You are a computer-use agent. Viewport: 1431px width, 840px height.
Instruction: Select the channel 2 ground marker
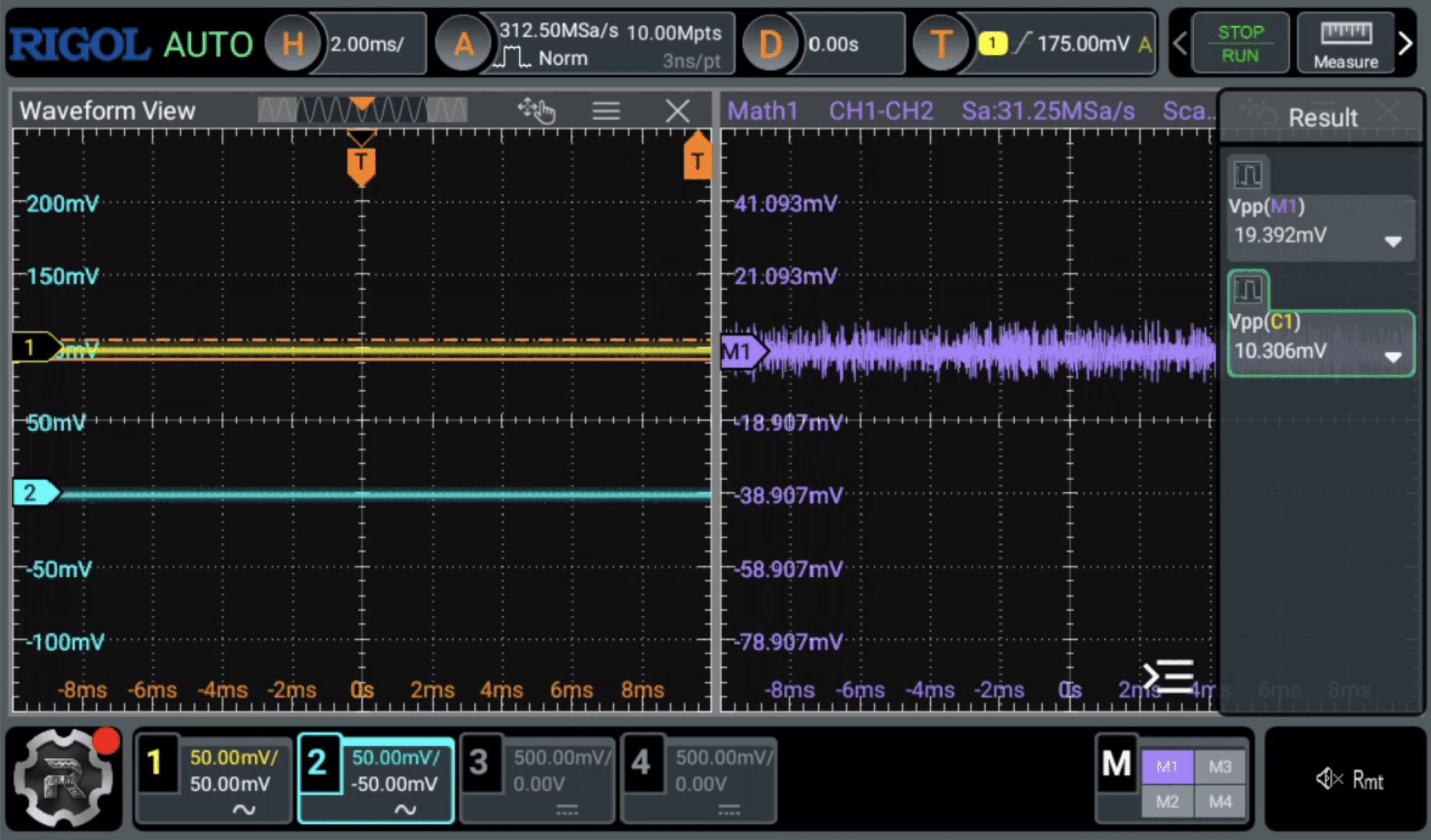pyautogui.click(x=36, y=492)
